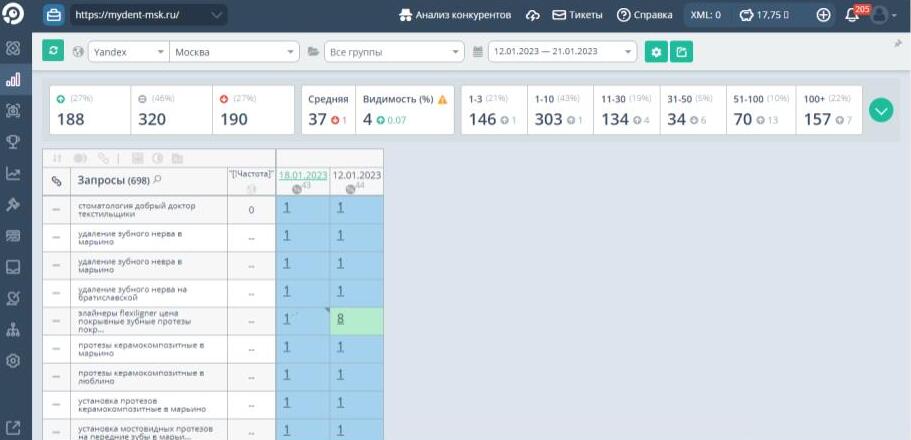
Task: Open the project URL dropdown mydent-msk.ru
Action: point(148,15)
